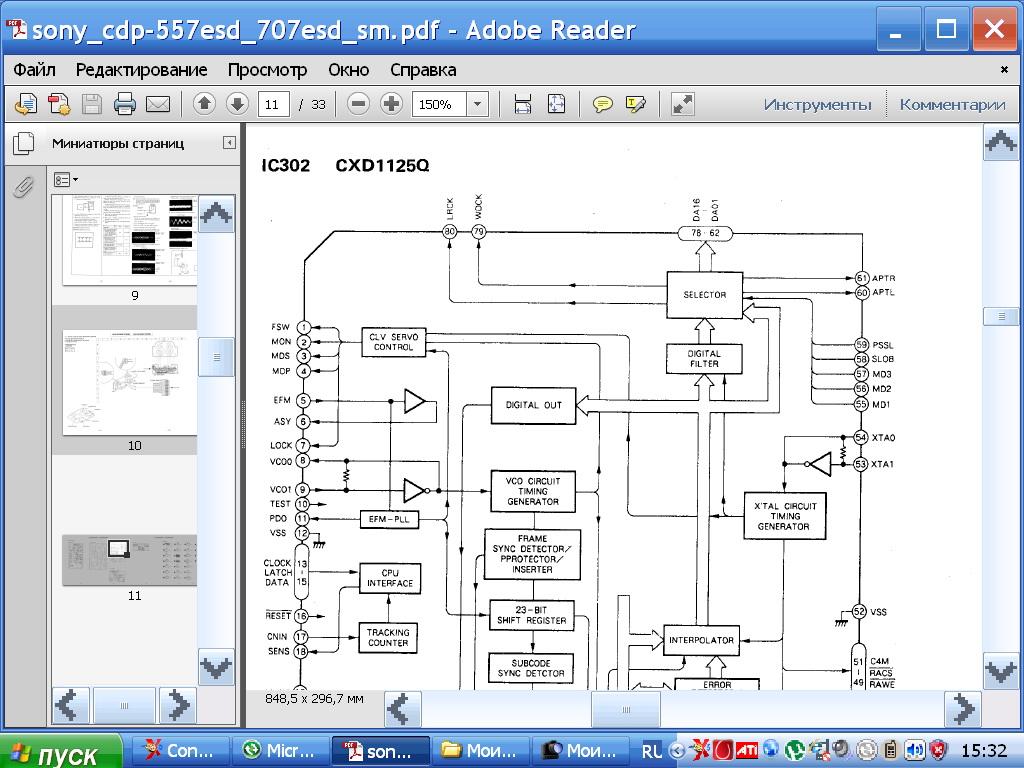Toggle fit-to-width scrolling mode

pos(522,104)
